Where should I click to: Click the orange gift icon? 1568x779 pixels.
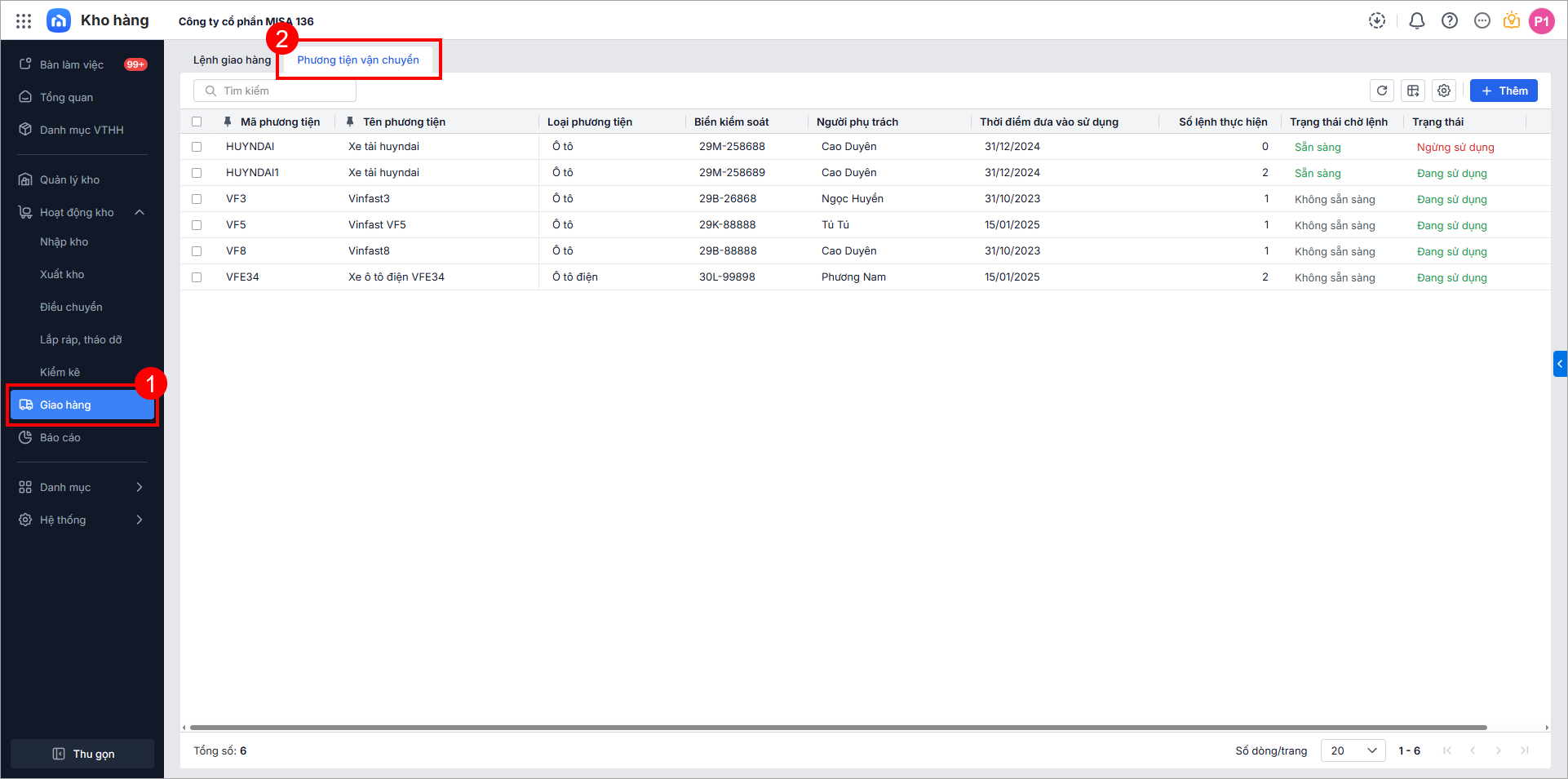point(1512,21)
